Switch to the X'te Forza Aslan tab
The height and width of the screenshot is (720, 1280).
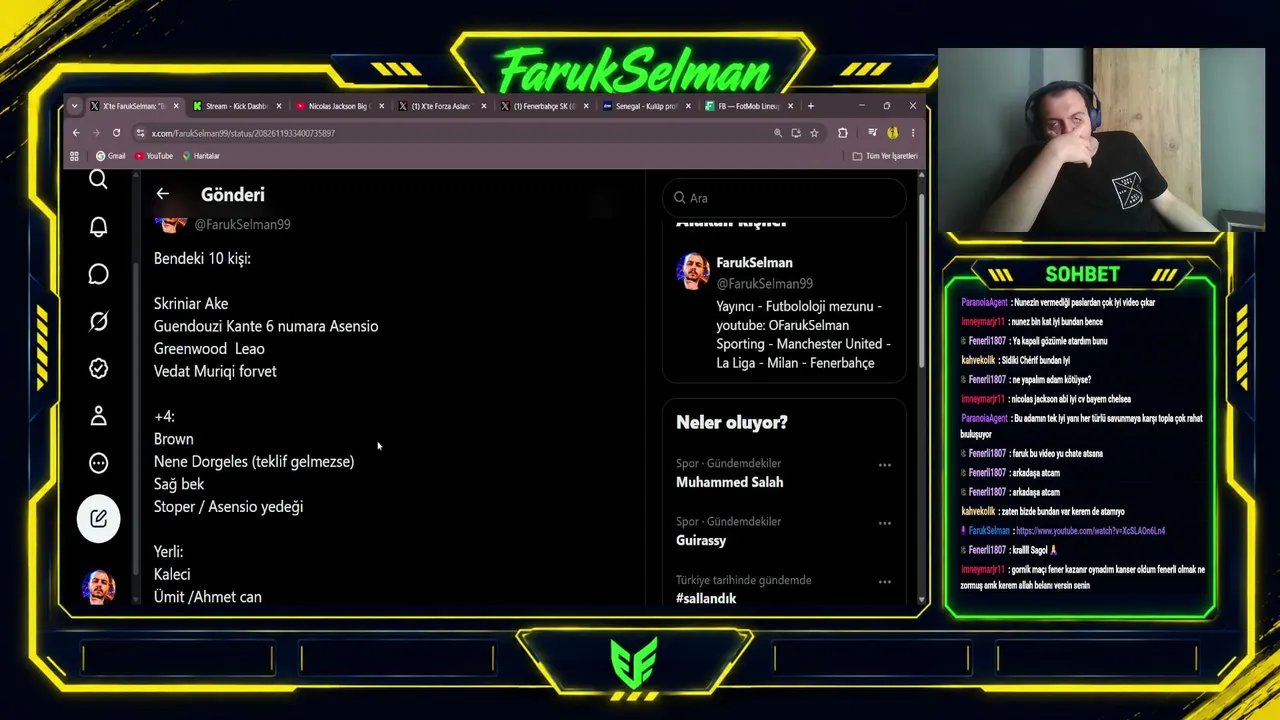441,106
